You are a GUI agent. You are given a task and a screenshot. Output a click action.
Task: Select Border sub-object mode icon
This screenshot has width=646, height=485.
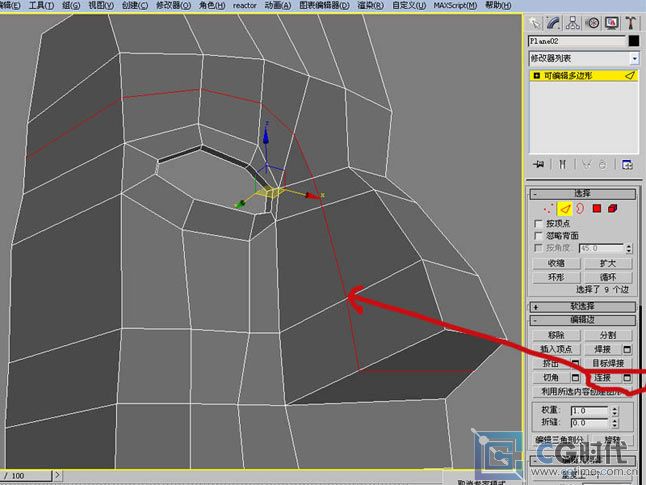click(578, 209)
